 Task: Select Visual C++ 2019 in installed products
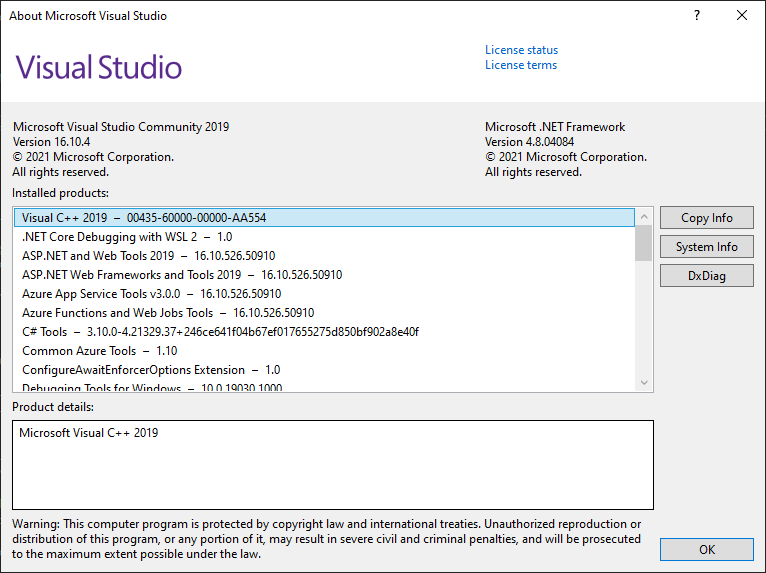(324, 218)
